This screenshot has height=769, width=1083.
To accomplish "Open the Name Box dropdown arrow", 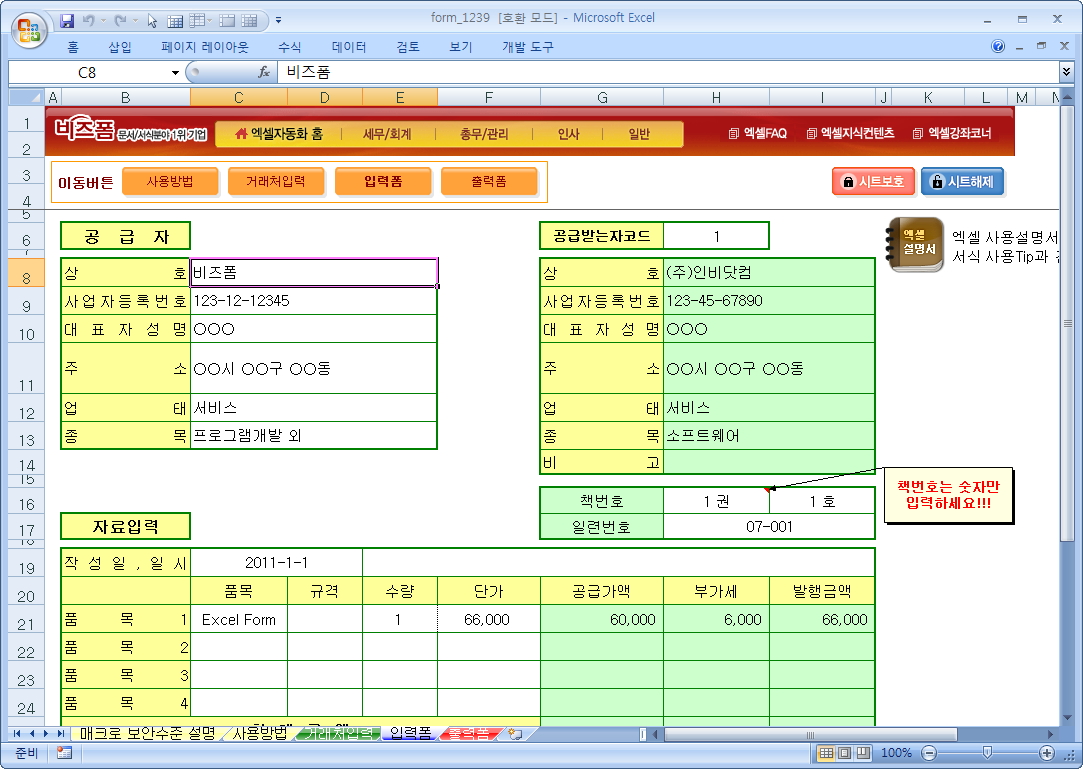I will (175, 72).
